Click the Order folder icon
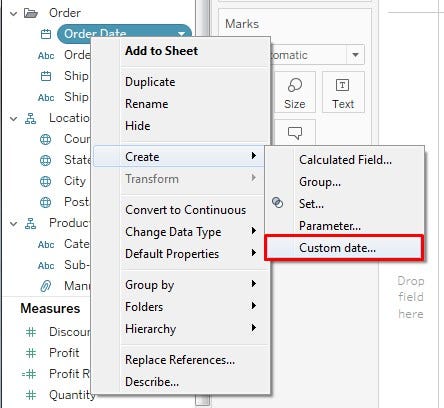444x408 pixels. click(x=31, y=13)
